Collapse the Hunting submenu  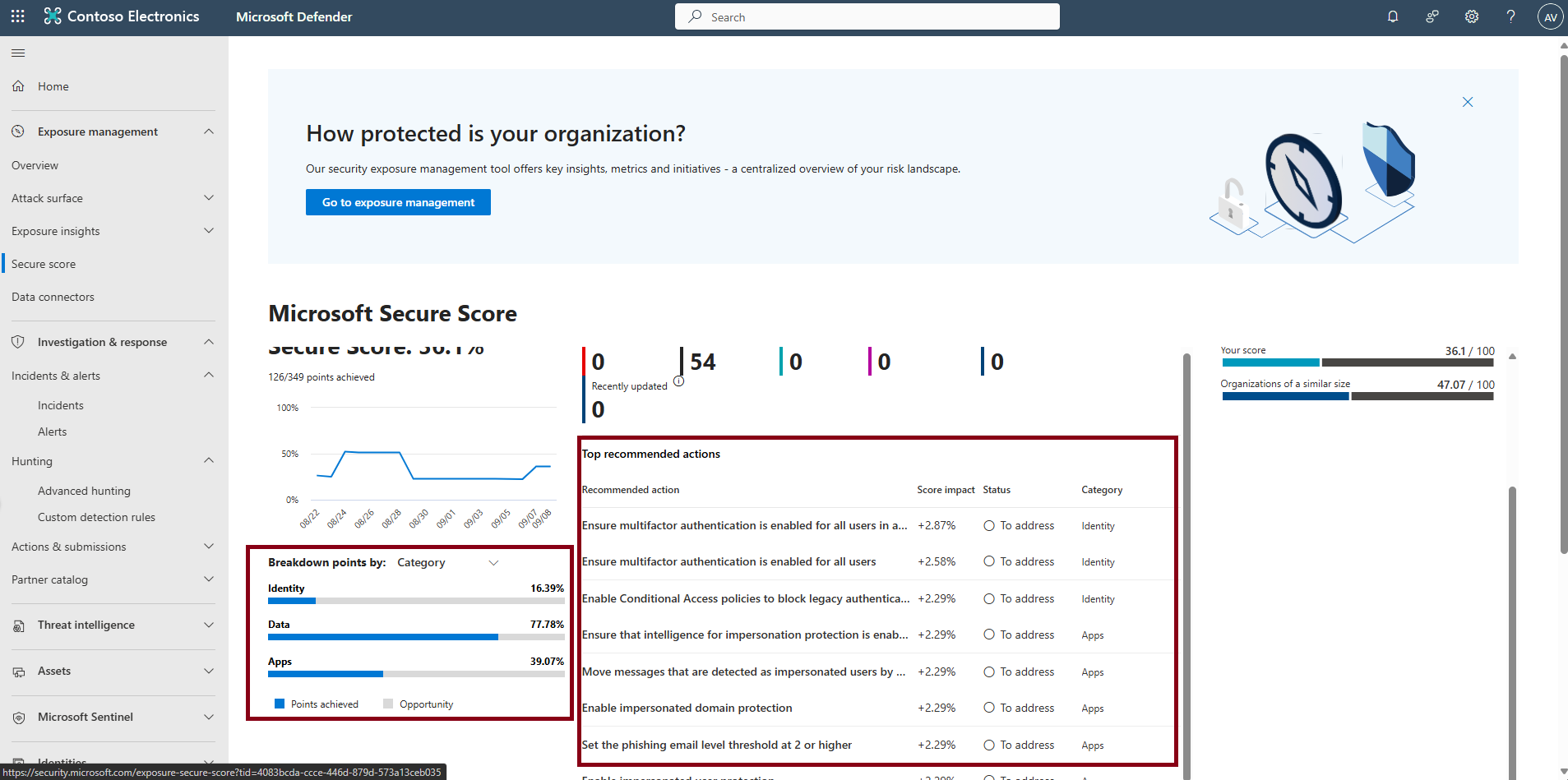pos(209,461)
